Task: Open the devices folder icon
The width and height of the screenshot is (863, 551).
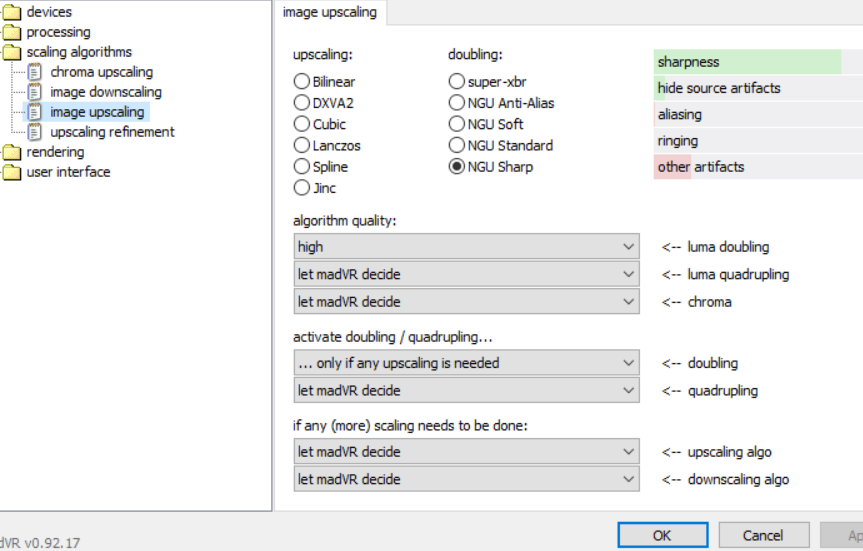Action: click(11, 12)
